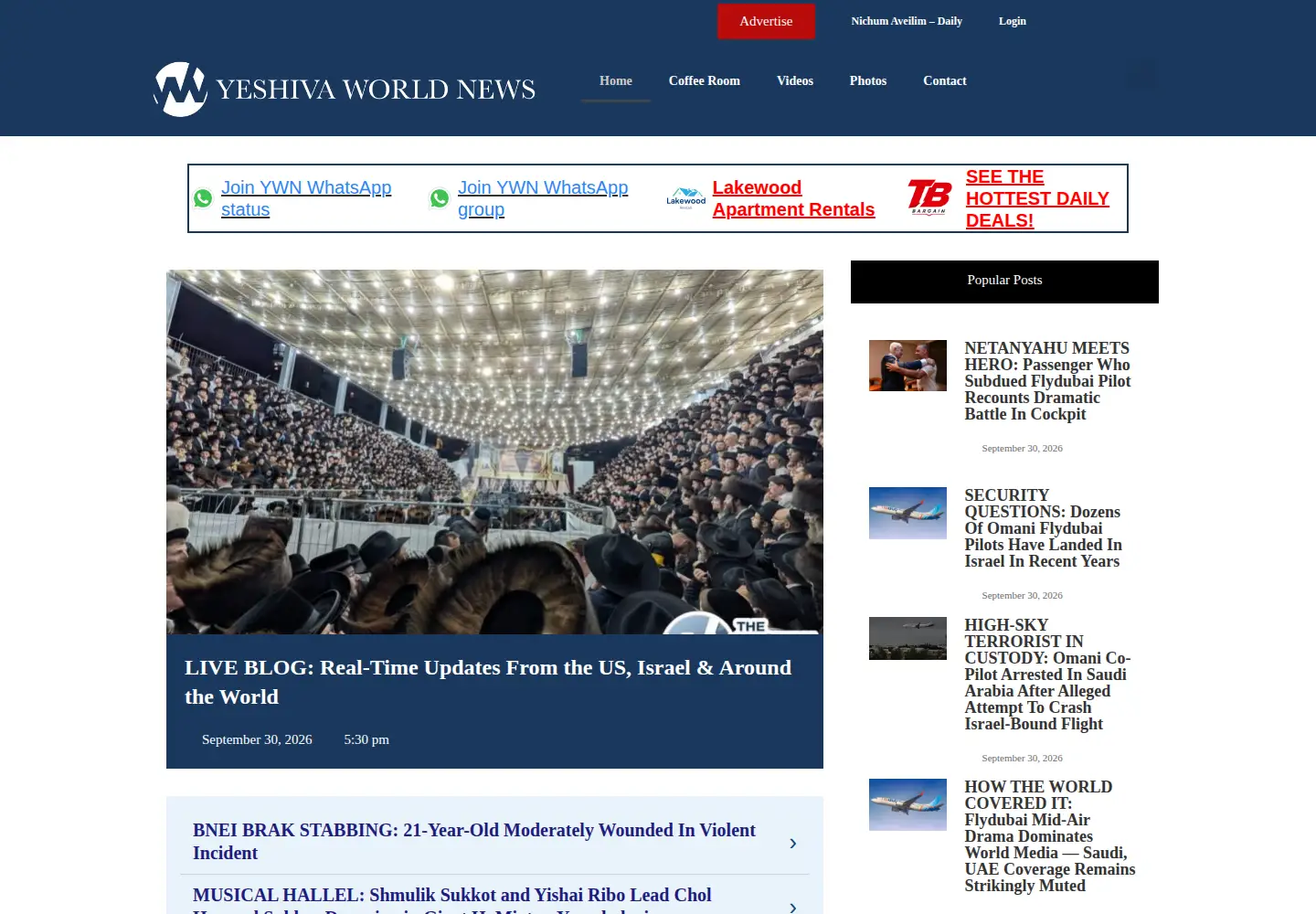The height and width of the screenshot is (914, 1316).
Task: Open the Lakewood Apartment Rentals link
Action: coord(793,198)
